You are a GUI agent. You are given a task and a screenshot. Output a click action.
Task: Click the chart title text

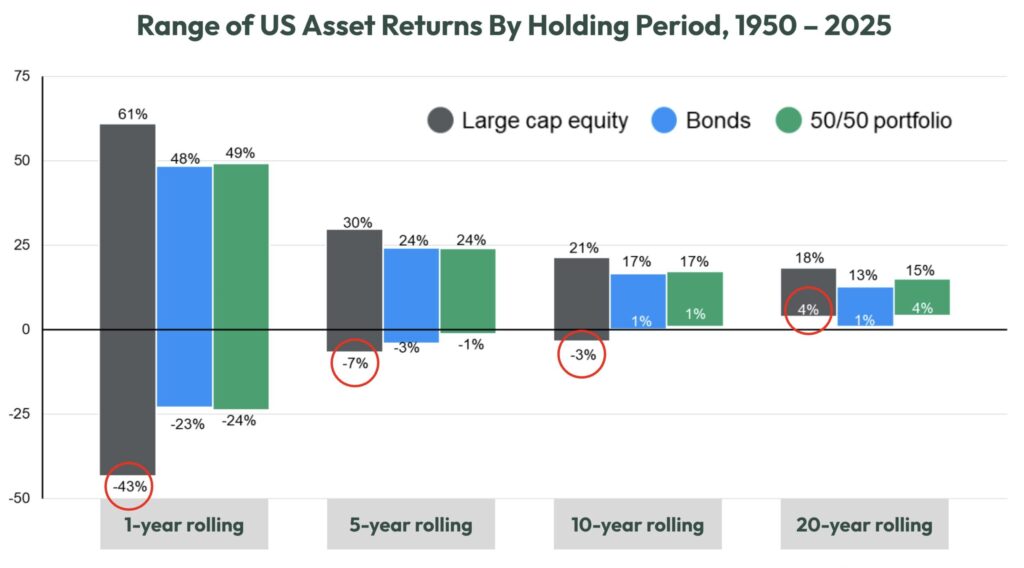click(513, 25)
